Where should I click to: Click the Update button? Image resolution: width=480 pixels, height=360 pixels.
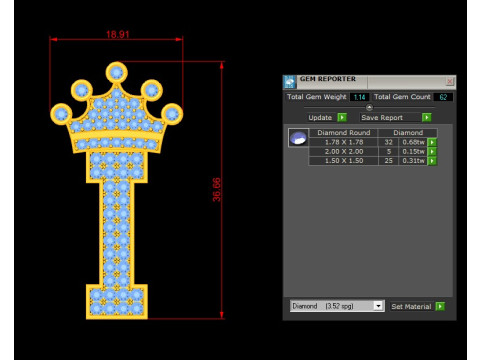tap(320, 118)
